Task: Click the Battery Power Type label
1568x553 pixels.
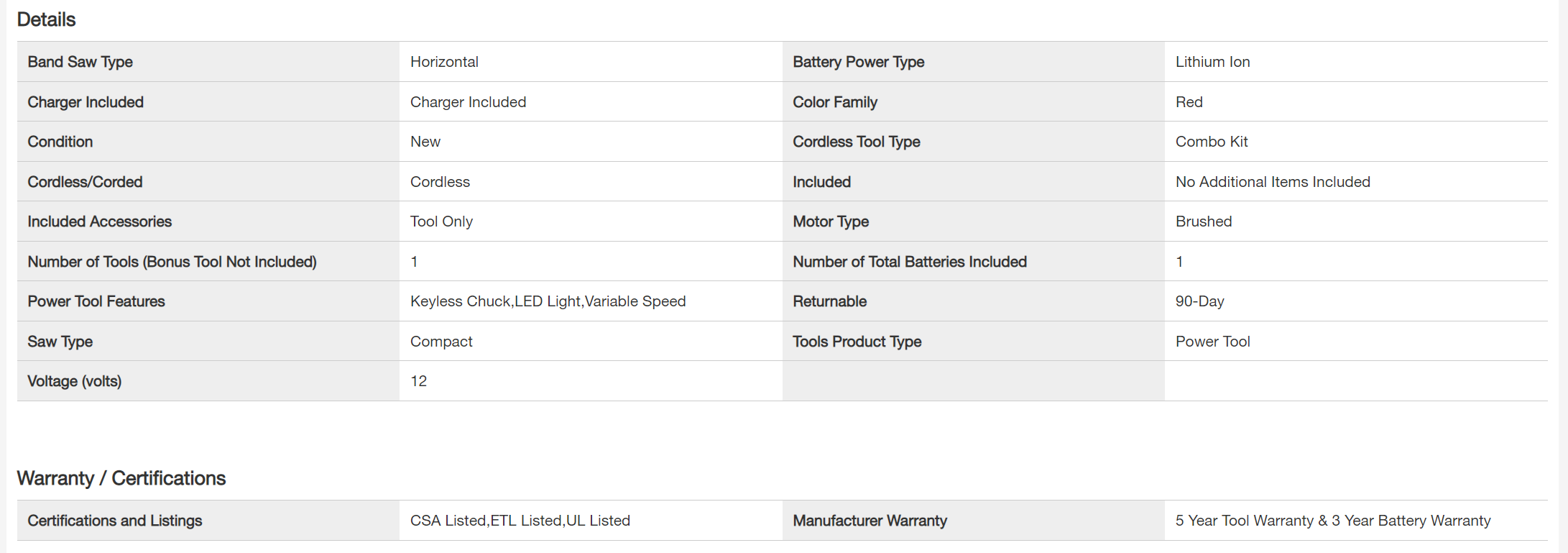Action: point(858,62)
